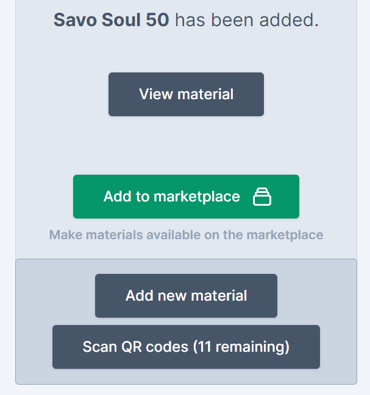Image resolution: width=370 pixels, height=395 pixels.
Task: Click the 'Scan QR codes' text label
Action: coord(135,347)
